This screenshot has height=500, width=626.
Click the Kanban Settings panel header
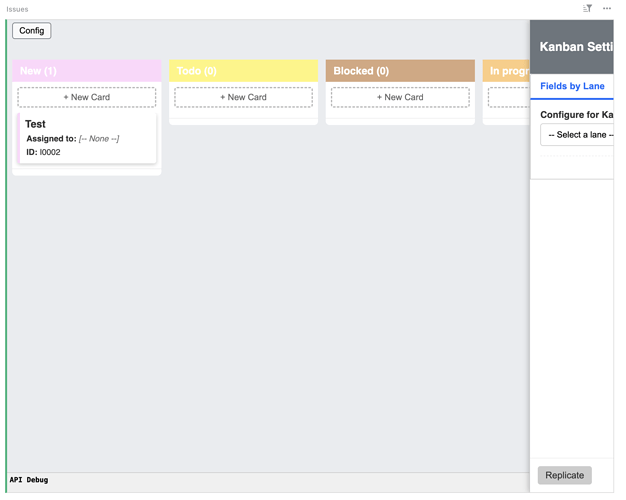click(575, 47)
